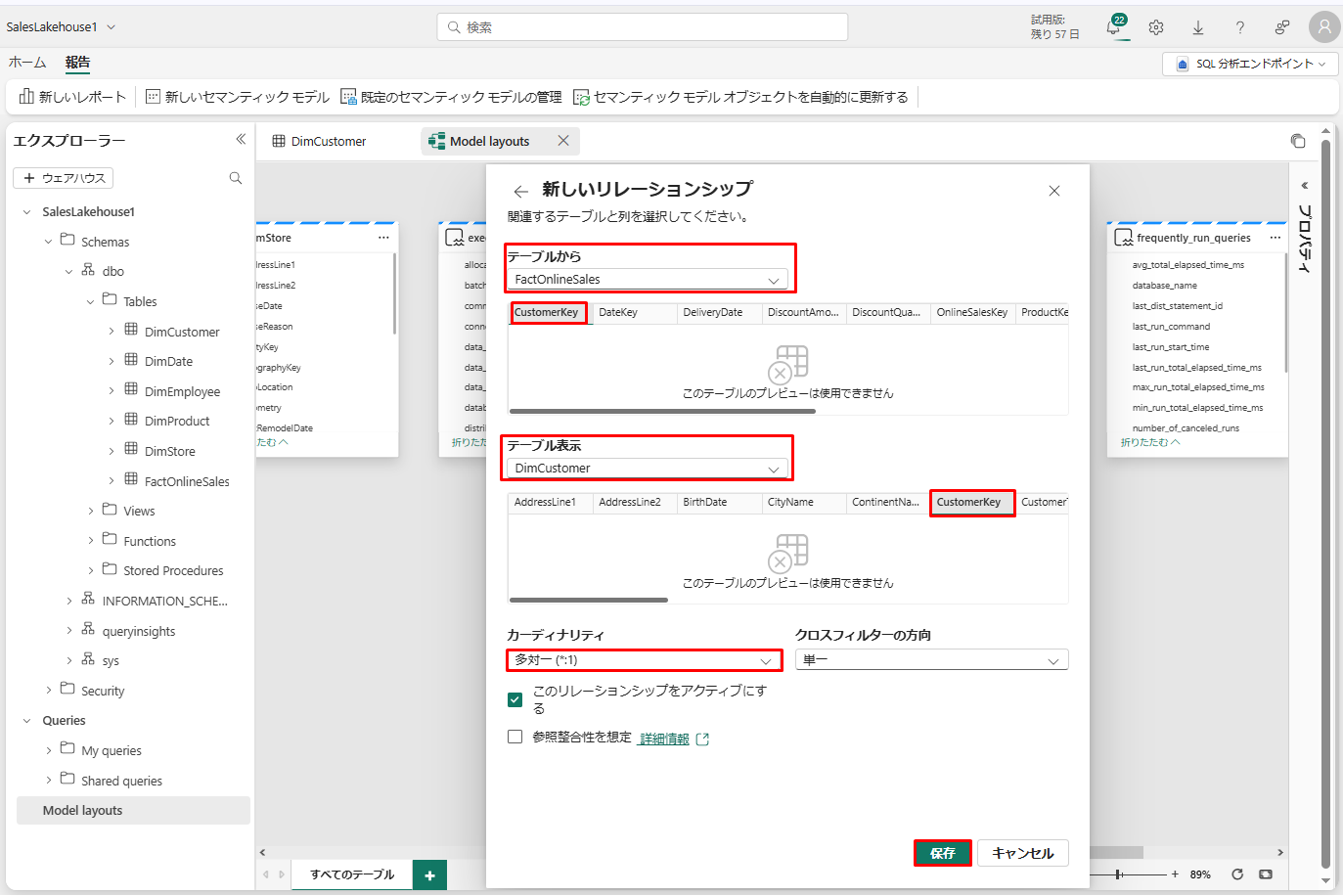Click the download icon in header
Screen dimensions: 1343x896
(1198, 27)
